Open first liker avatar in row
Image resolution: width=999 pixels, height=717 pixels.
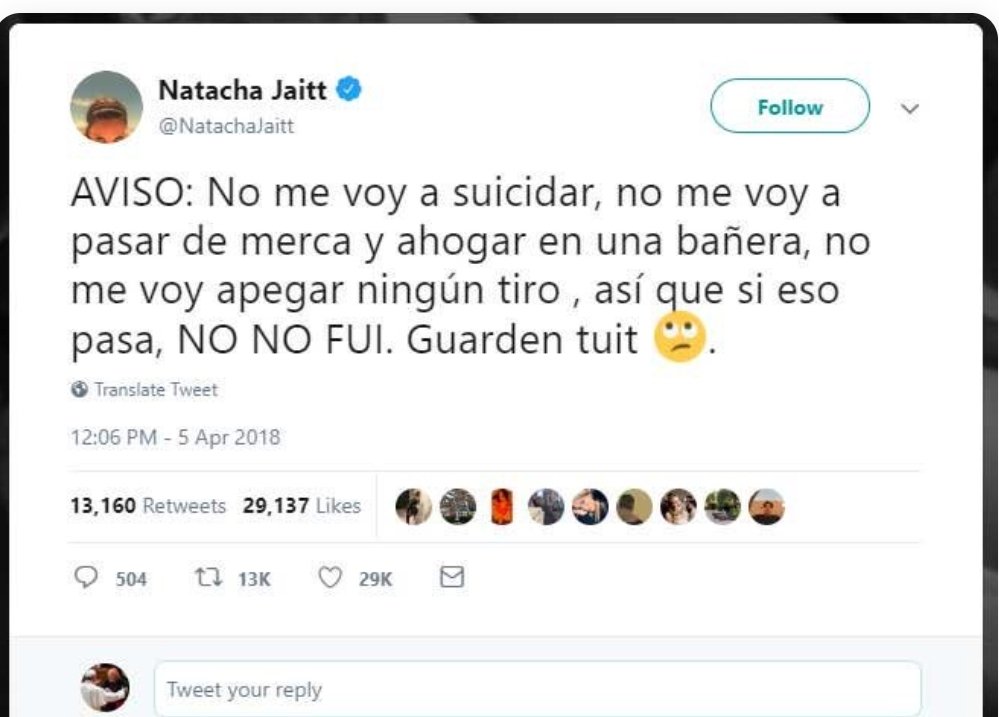coord(413,507)
